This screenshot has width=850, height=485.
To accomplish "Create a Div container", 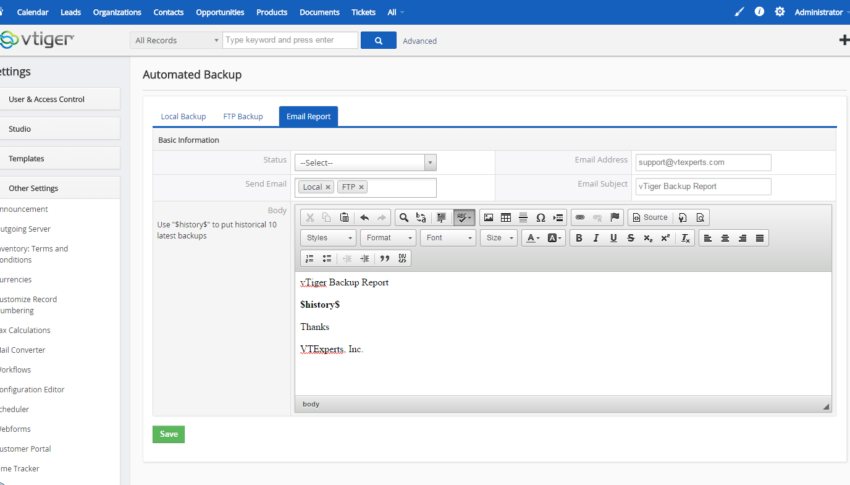I will (x=402, y=258).
